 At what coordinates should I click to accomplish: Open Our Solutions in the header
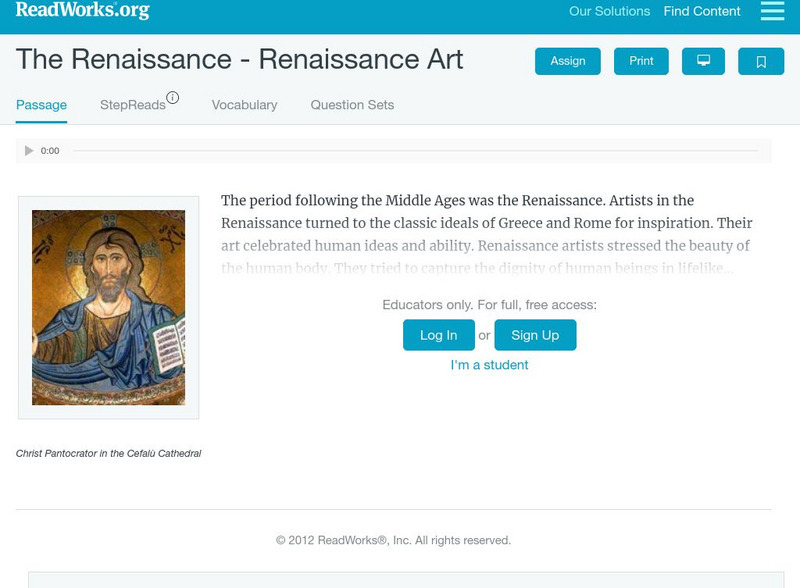(x=609, y=12)
